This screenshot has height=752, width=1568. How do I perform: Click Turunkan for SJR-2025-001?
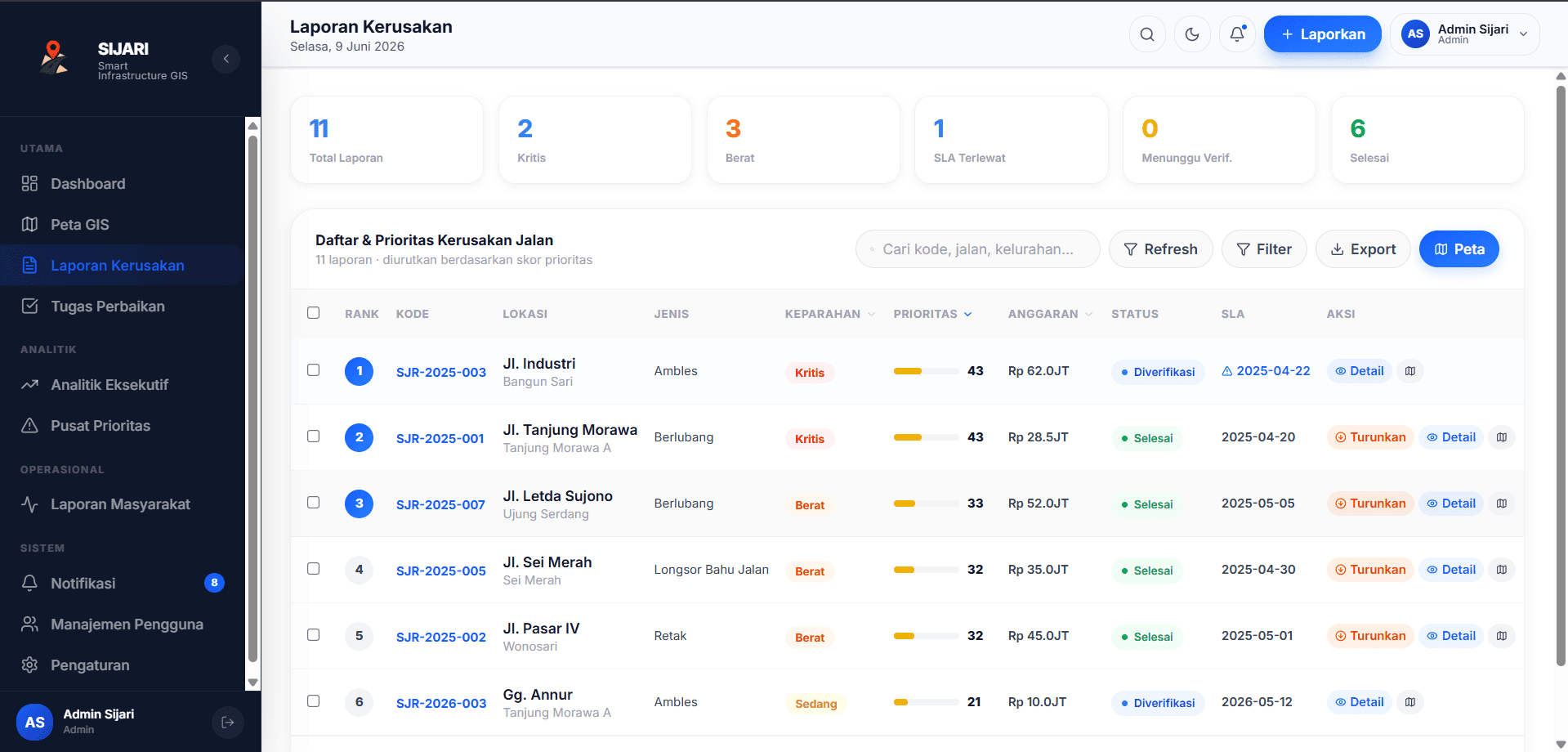coord(1370,437)
